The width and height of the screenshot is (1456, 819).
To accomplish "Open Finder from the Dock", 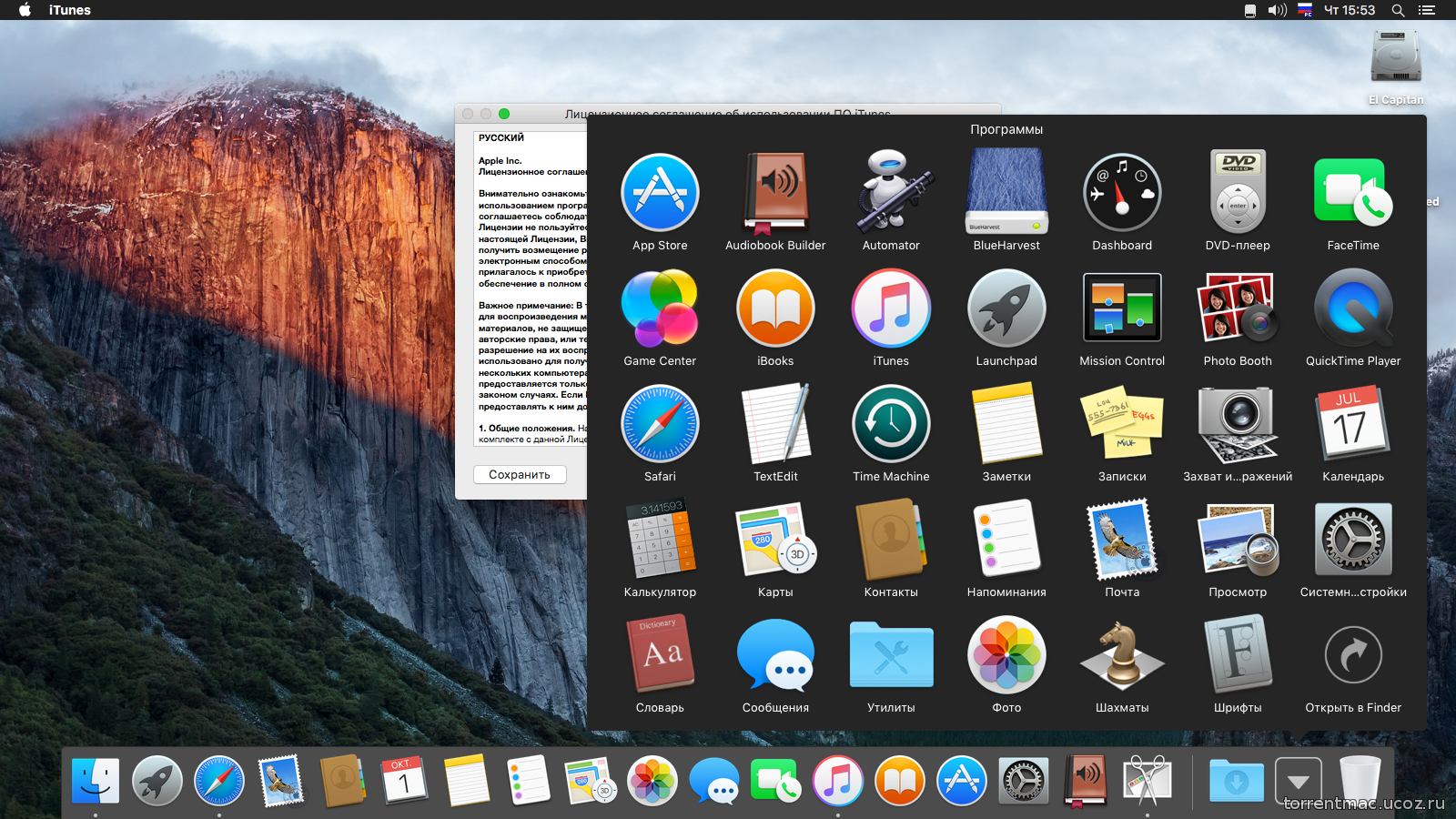I will pos(96,781).
